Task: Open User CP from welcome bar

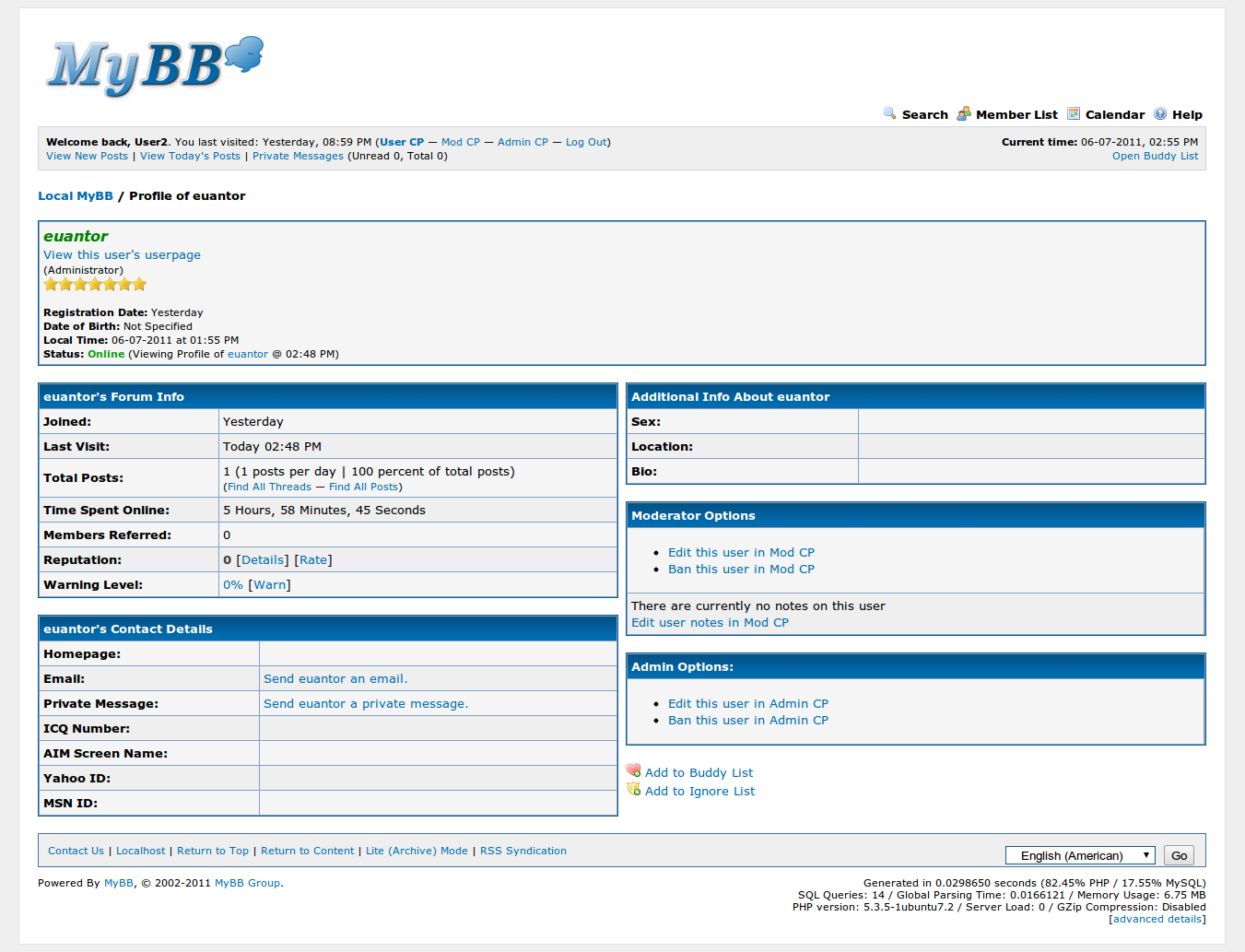Action: [402, 142]
